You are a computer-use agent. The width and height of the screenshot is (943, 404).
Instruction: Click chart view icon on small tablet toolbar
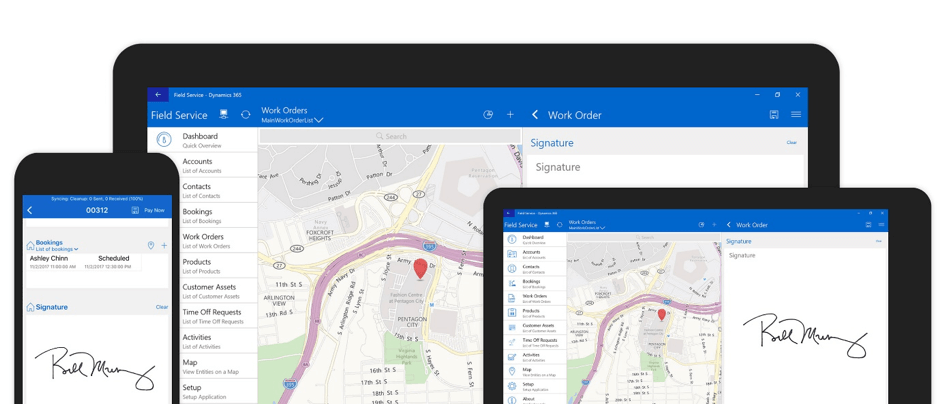(701, 225)
